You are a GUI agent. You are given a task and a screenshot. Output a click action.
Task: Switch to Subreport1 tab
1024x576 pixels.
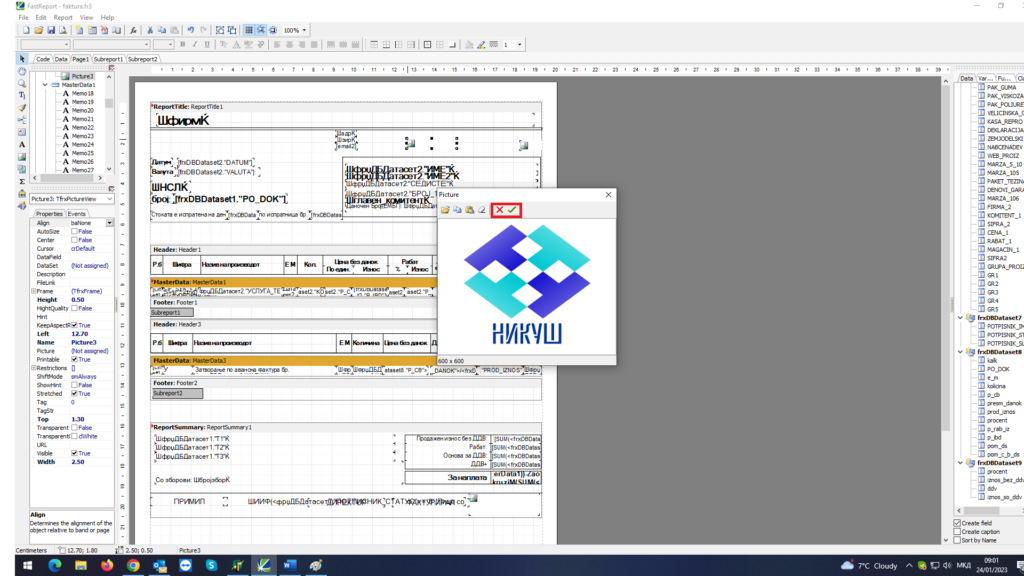[108, 59]
